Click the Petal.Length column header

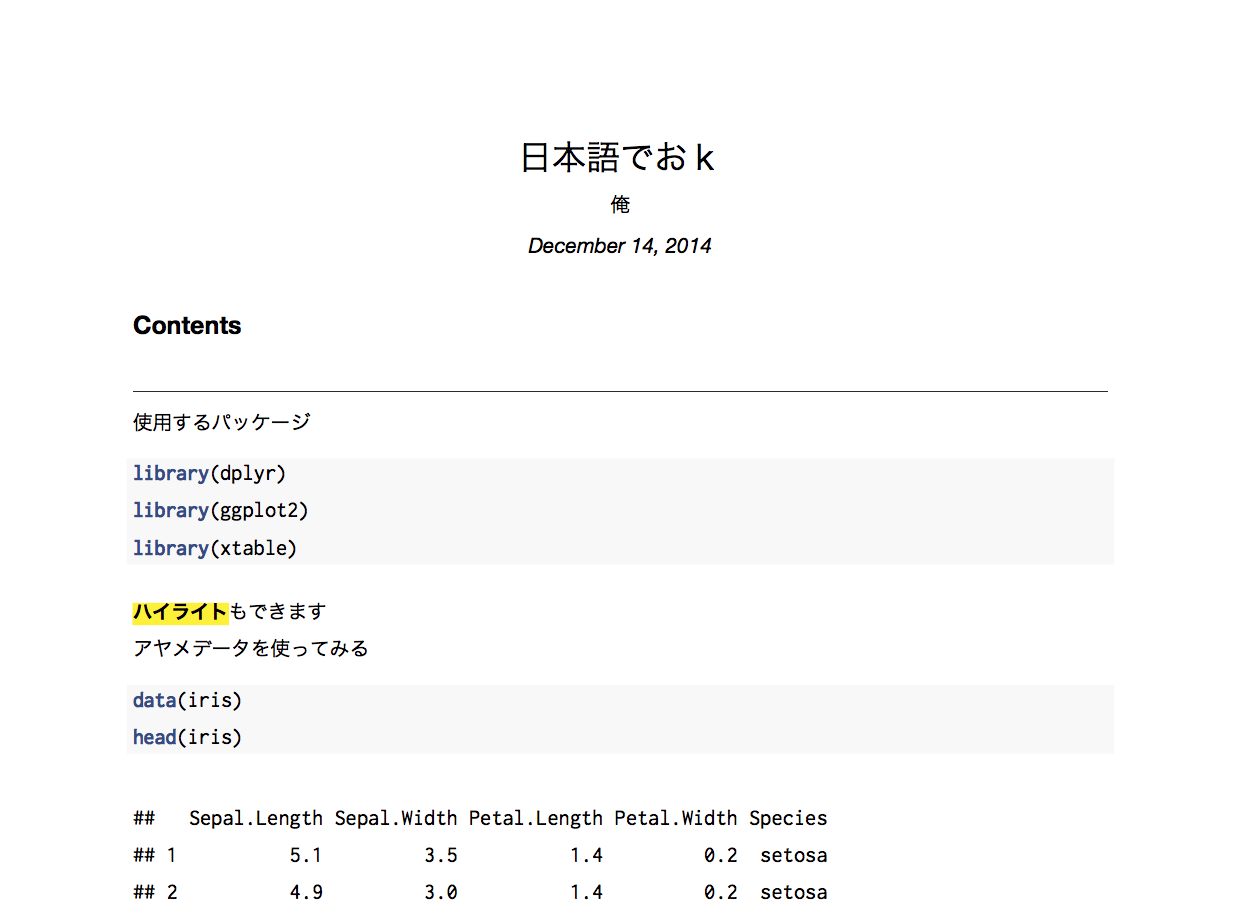[536, 817]
